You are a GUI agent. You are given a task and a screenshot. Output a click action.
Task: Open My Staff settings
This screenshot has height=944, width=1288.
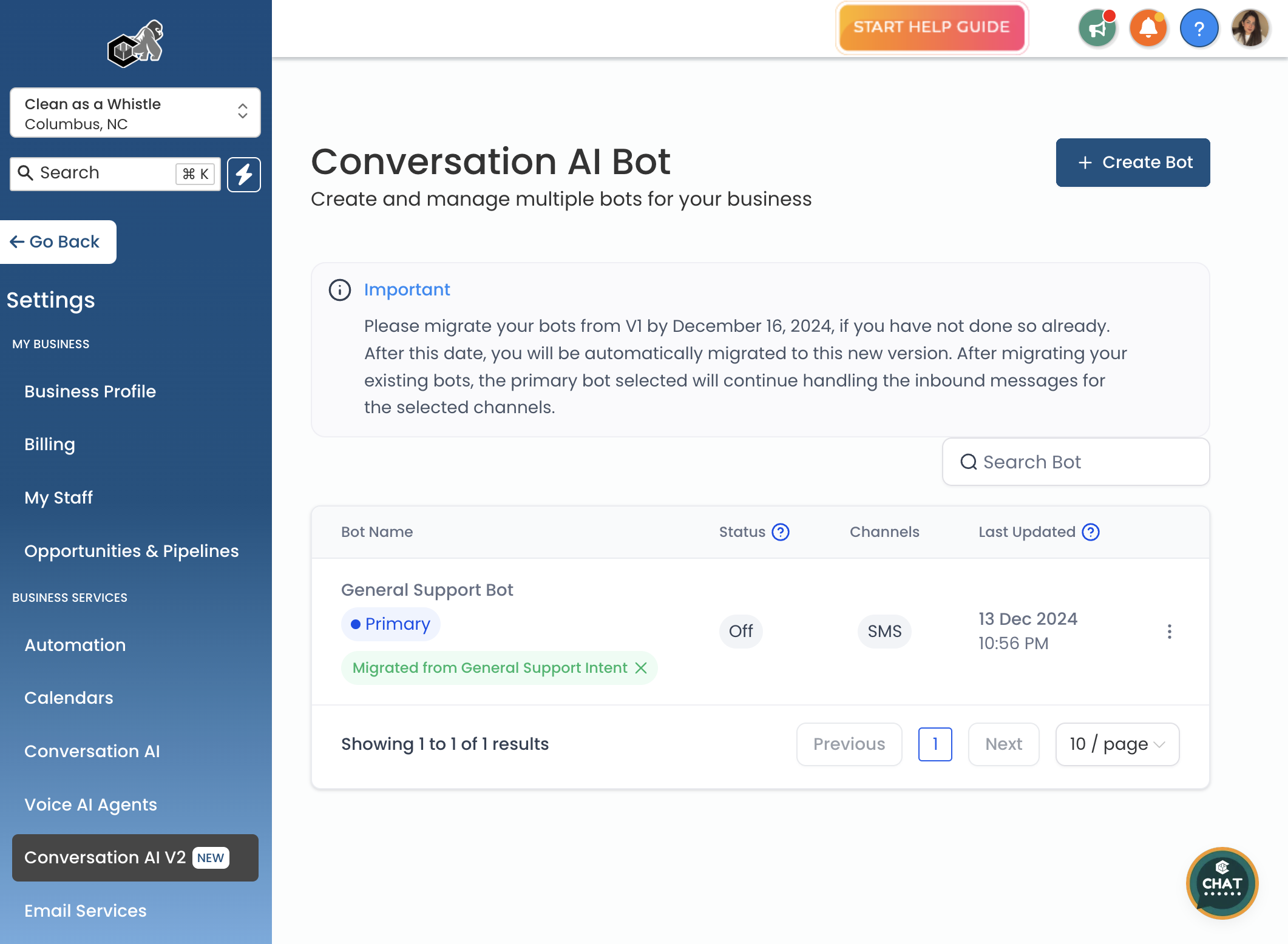[58, 498]
